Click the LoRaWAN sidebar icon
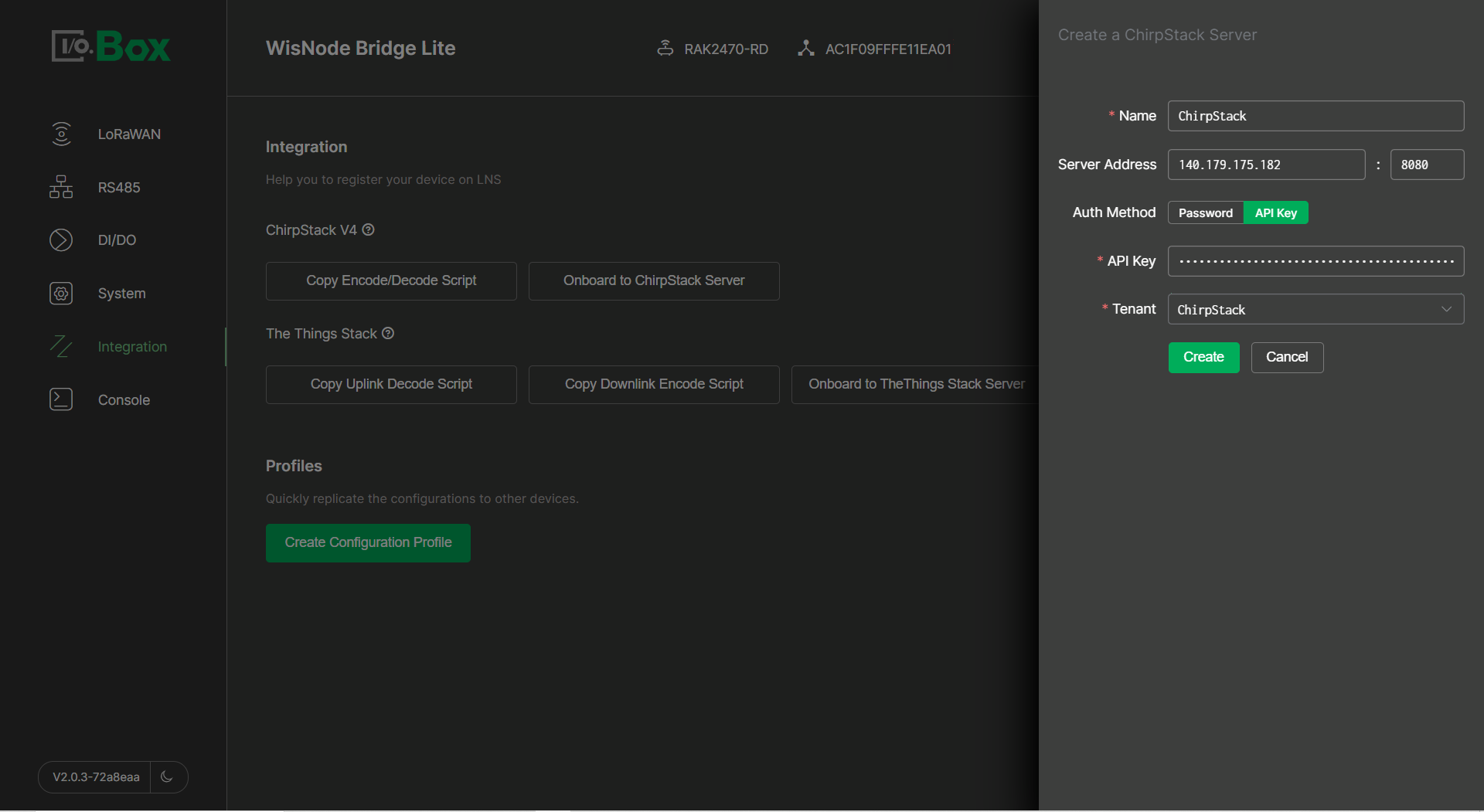1484x812 pixels. click(x=61, y=134)
